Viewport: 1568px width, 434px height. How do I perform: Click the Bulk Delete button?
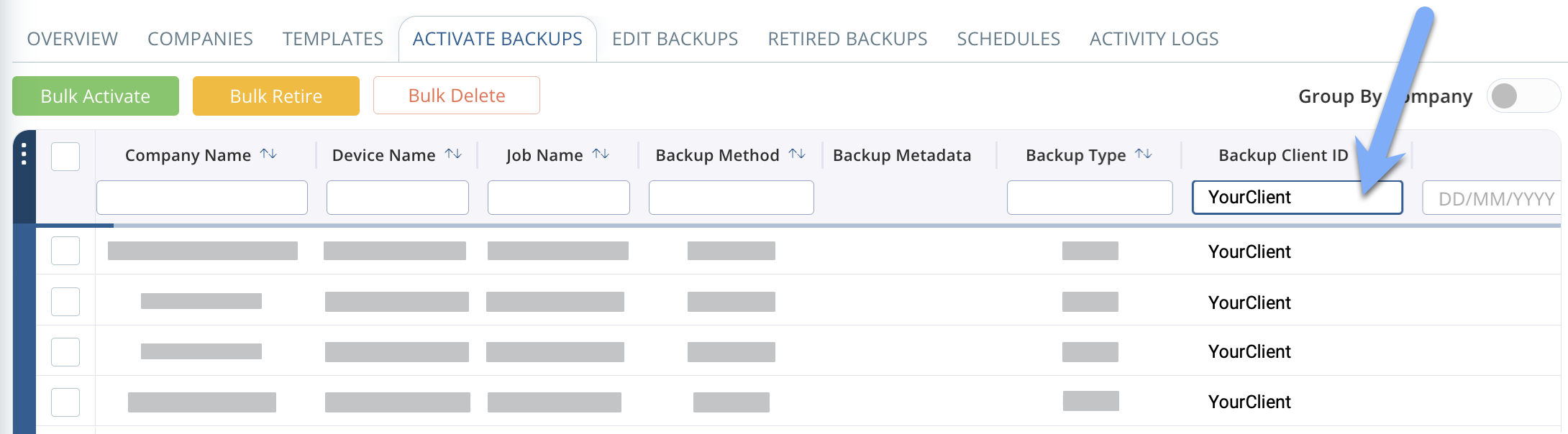click(x=457, y=96)
